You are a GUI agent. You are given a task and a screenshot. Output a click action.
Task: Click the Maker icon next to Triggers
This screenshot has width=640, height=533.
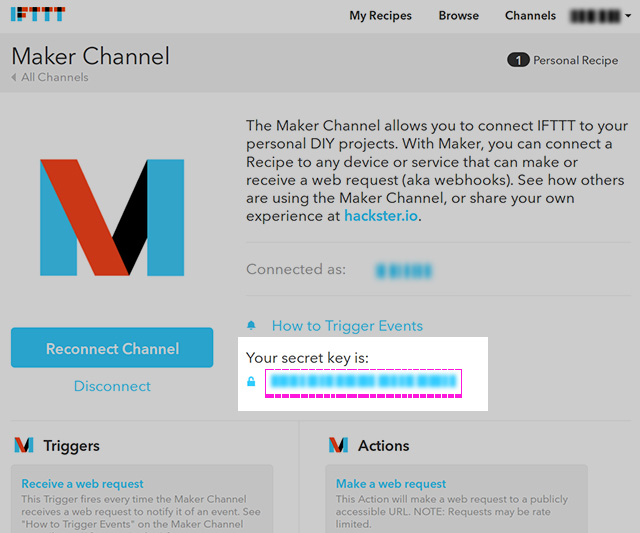pyautogui.click(x=24, y=445)
